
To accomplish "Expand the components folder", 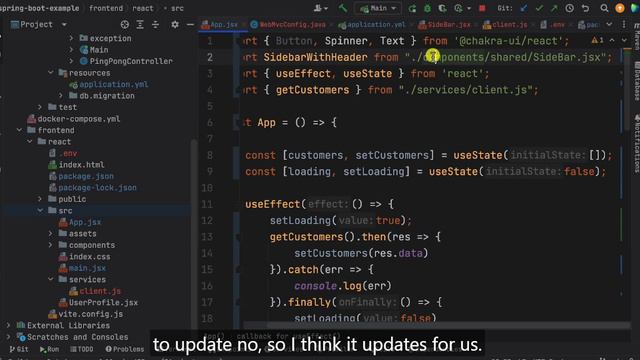I will click(51, 245).
